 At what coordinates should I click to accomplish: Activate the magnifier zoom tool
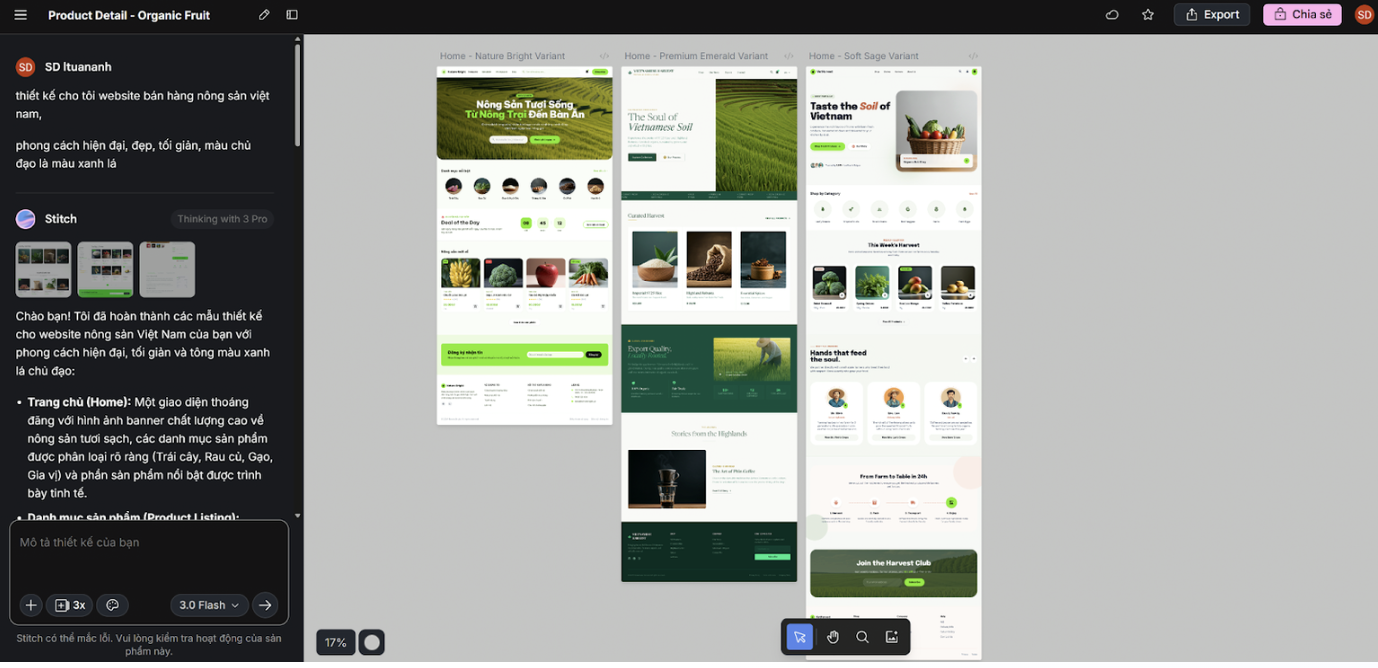click(862, 637)
